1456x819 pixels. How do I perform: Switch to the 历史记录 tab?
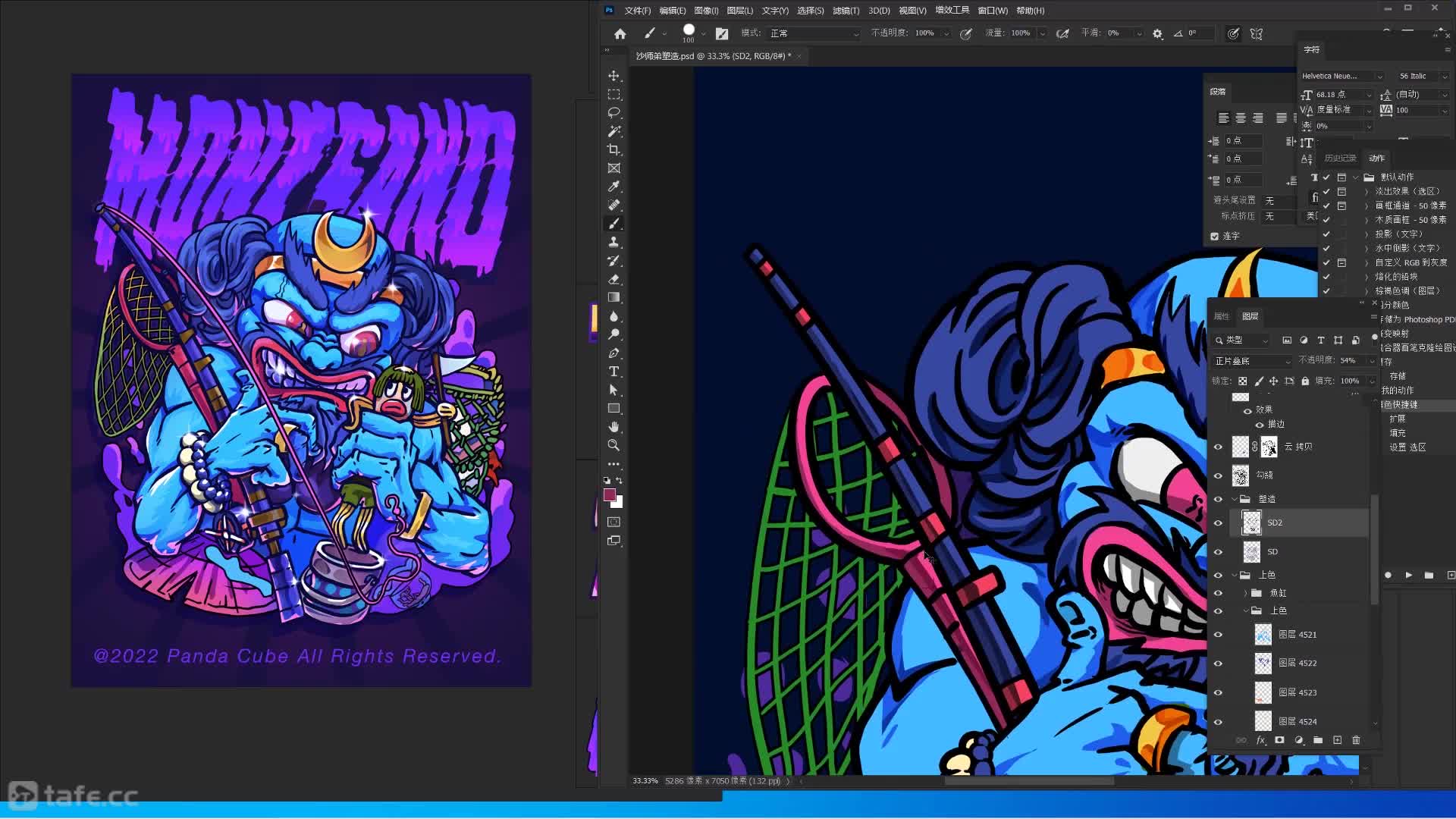click(x=1340, y=158)
